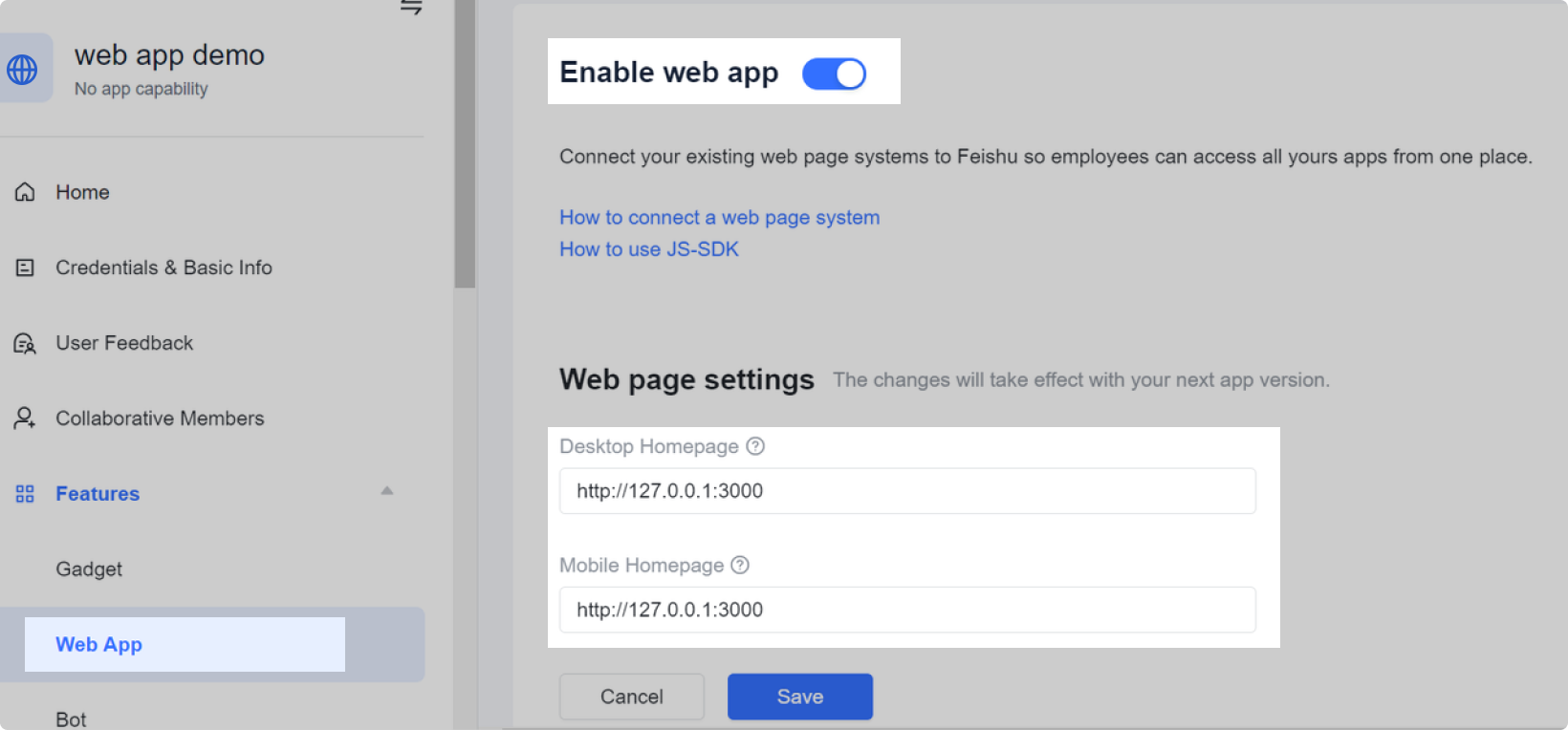Open the How to use JS-SDK link
The image size is (1568, 730).
click(649, 249)
